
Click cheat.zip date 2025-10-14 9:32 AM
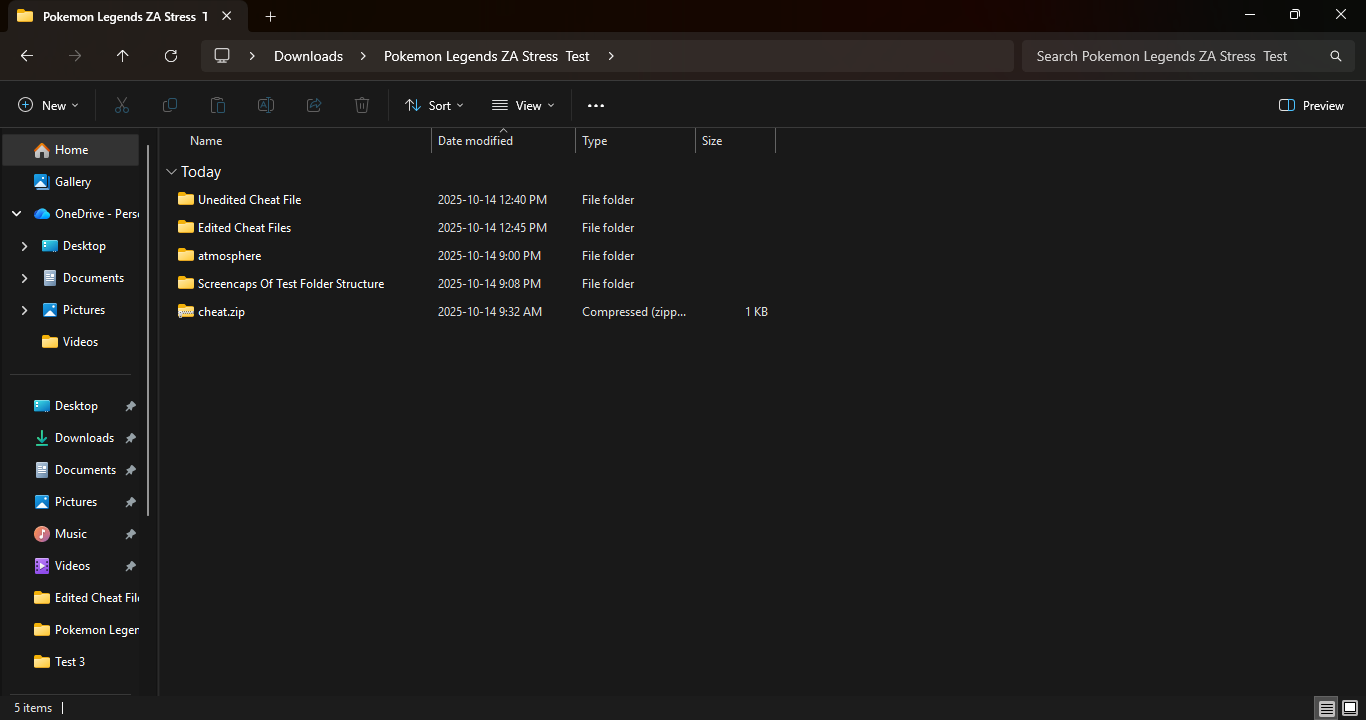click(x=490, y=312)
